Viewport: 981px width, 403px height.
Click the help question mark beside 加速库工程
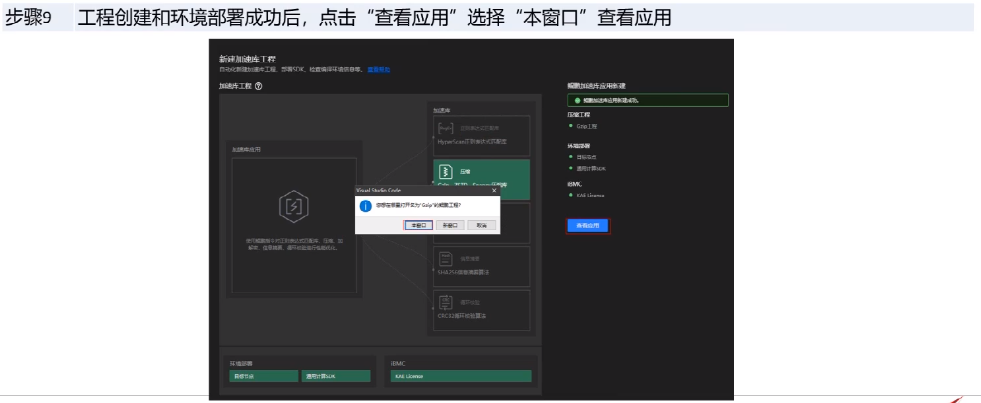pos(258,86)
